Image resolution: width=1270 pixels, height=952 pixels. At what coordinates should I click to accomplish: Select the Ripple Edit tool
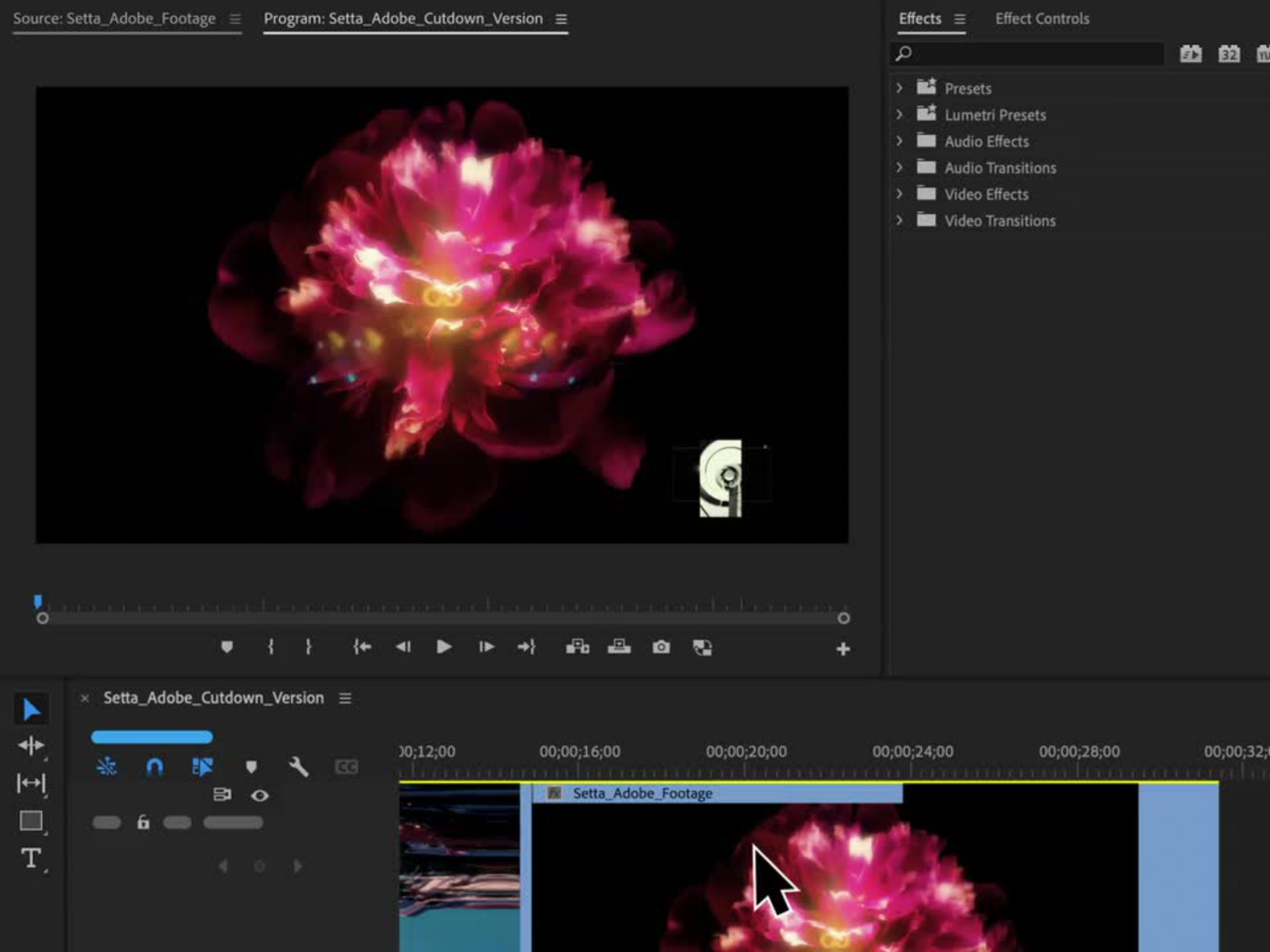pos(31,746)
